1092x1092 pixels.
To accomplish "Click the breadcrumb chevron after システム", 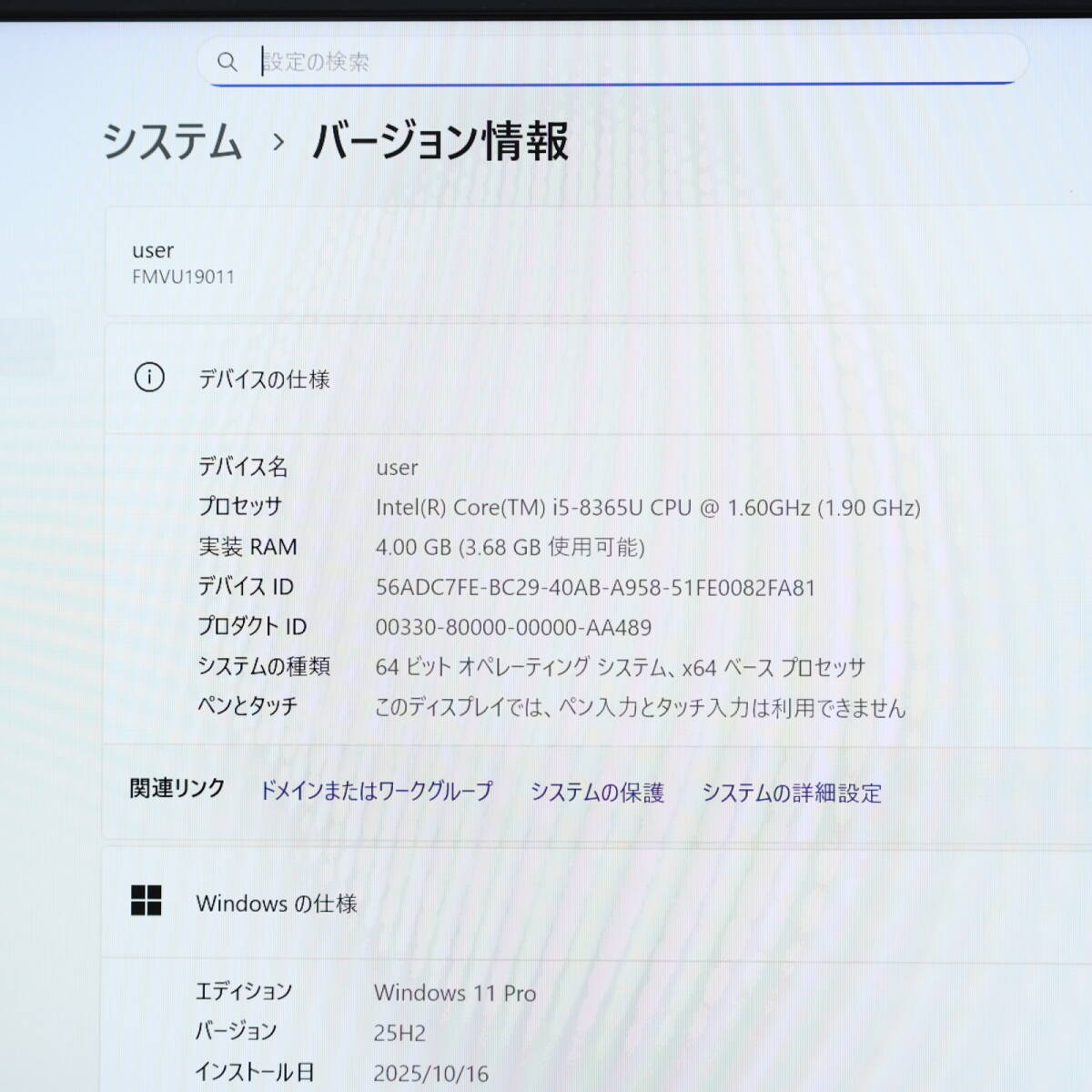I will pyautogui.click(x=278, y=143).
